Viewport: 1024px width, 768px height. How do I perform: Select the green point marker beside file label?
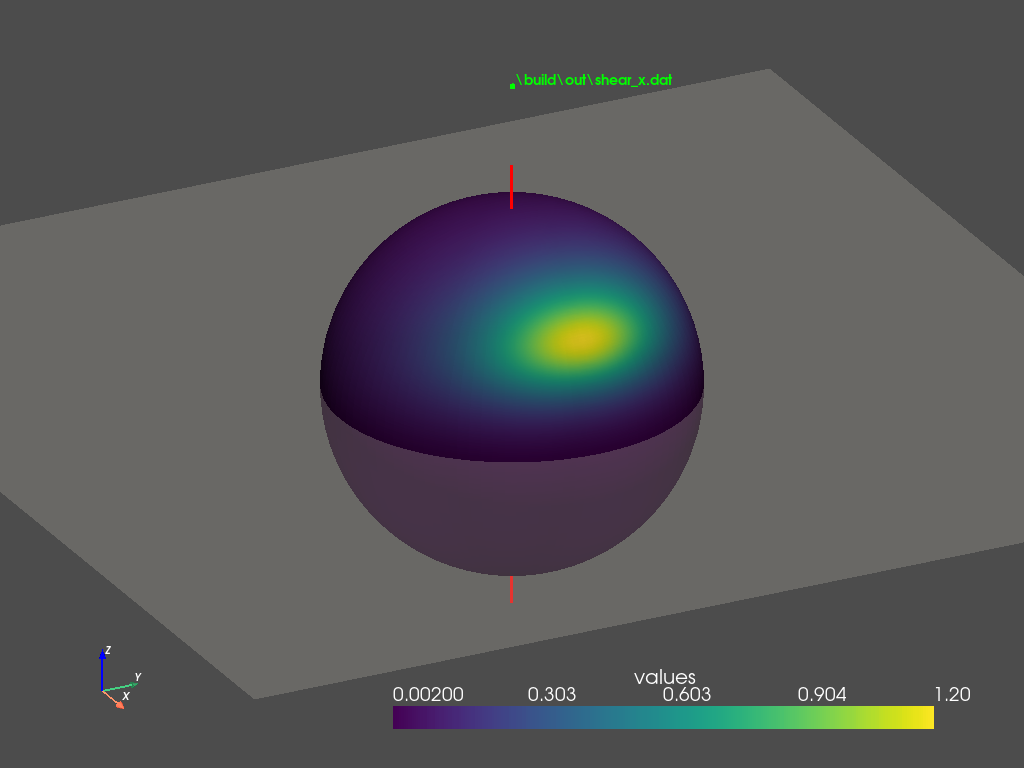512,86
